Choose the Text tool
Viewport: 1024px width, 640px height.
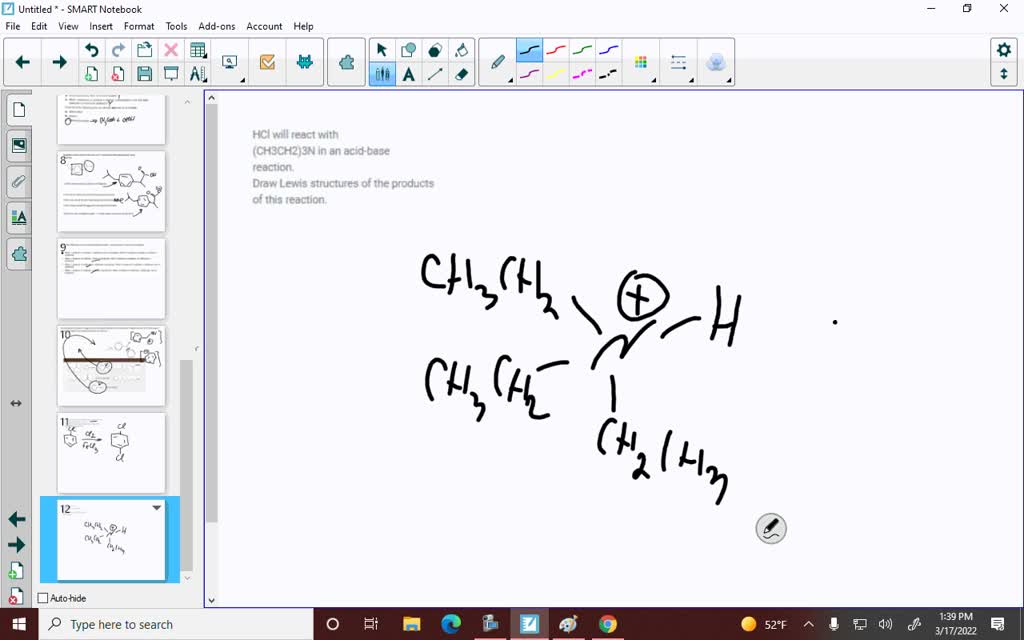(x=408, y=74)
